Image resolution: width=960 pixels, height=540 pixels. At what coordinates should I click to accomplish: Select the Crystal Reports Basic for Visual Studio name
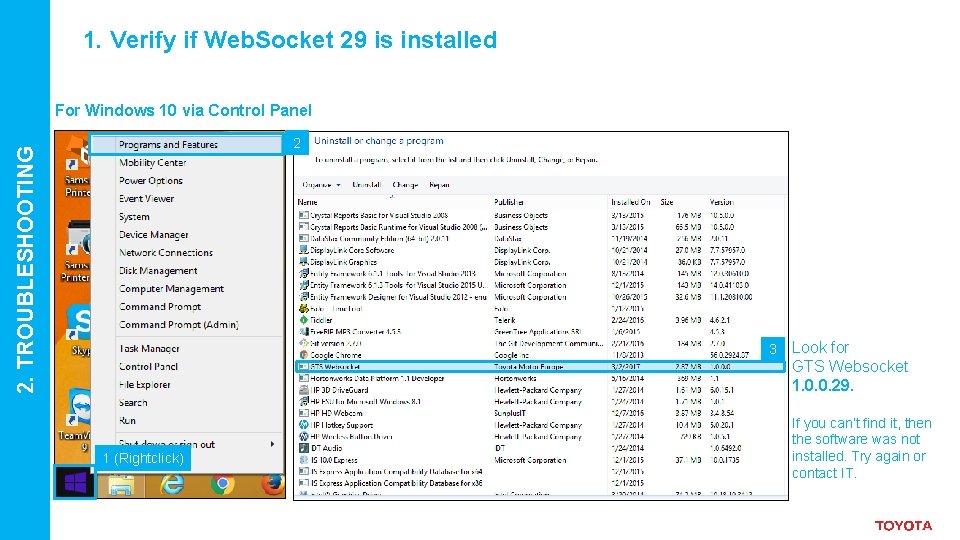tap(379, 216)
